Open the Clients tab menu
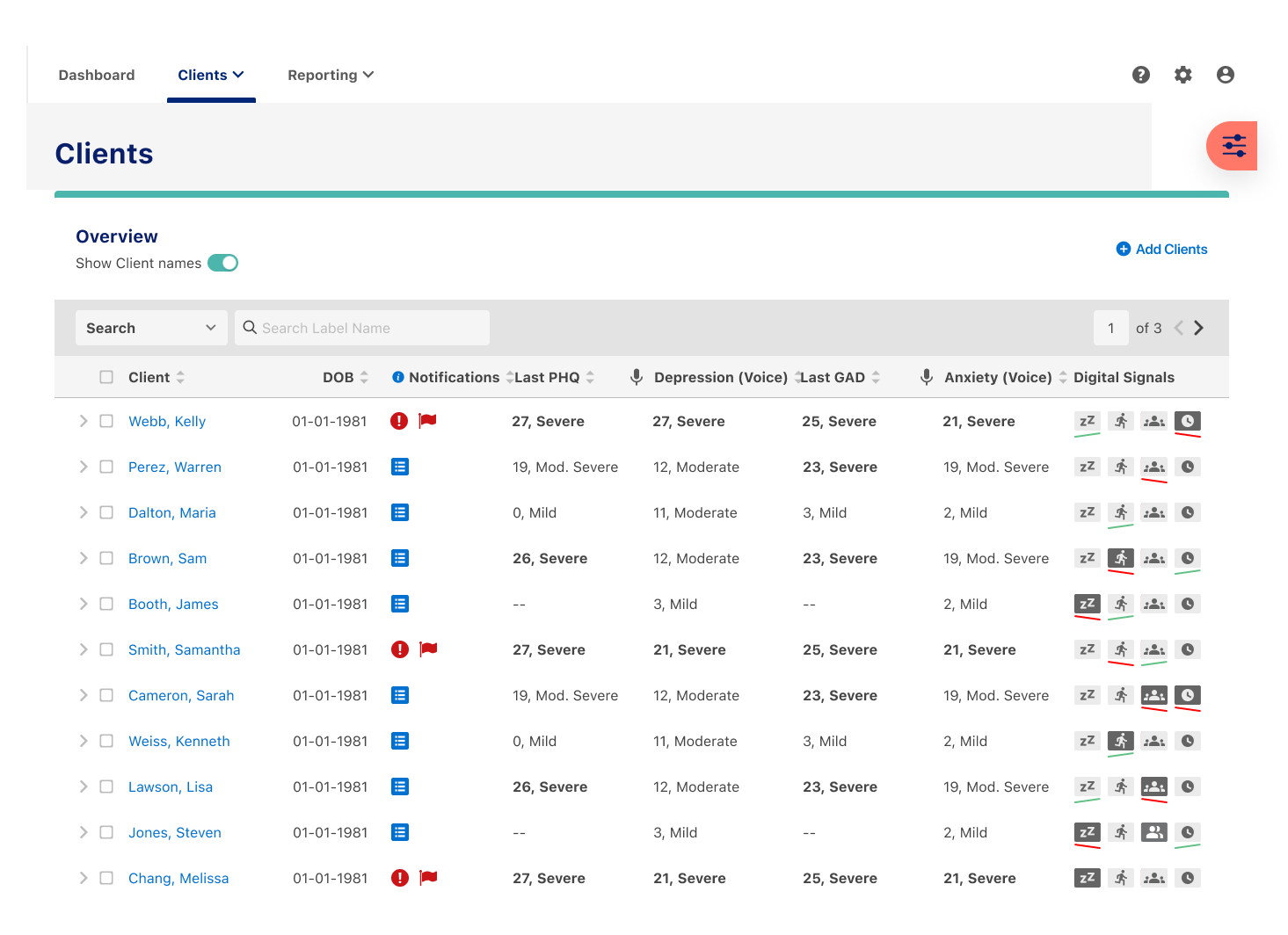Screen dimensions: 1288x935 pos(211,75)
